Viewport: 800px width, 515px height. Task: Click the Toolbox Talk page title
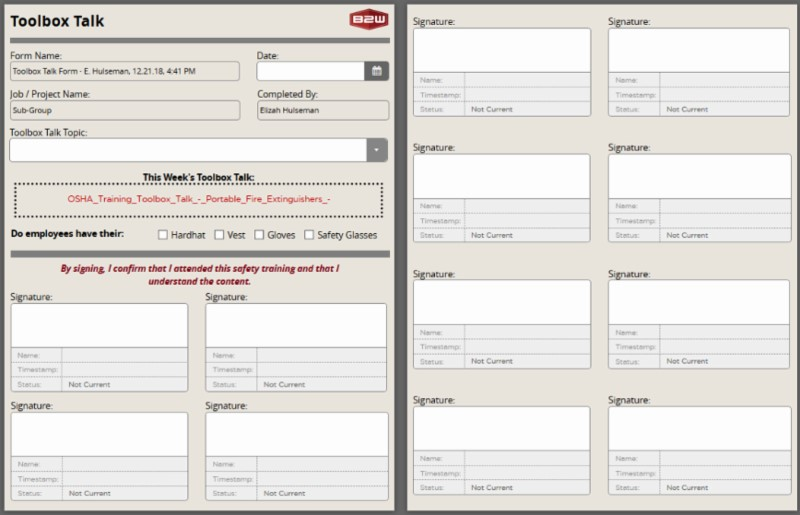point(57,21)
